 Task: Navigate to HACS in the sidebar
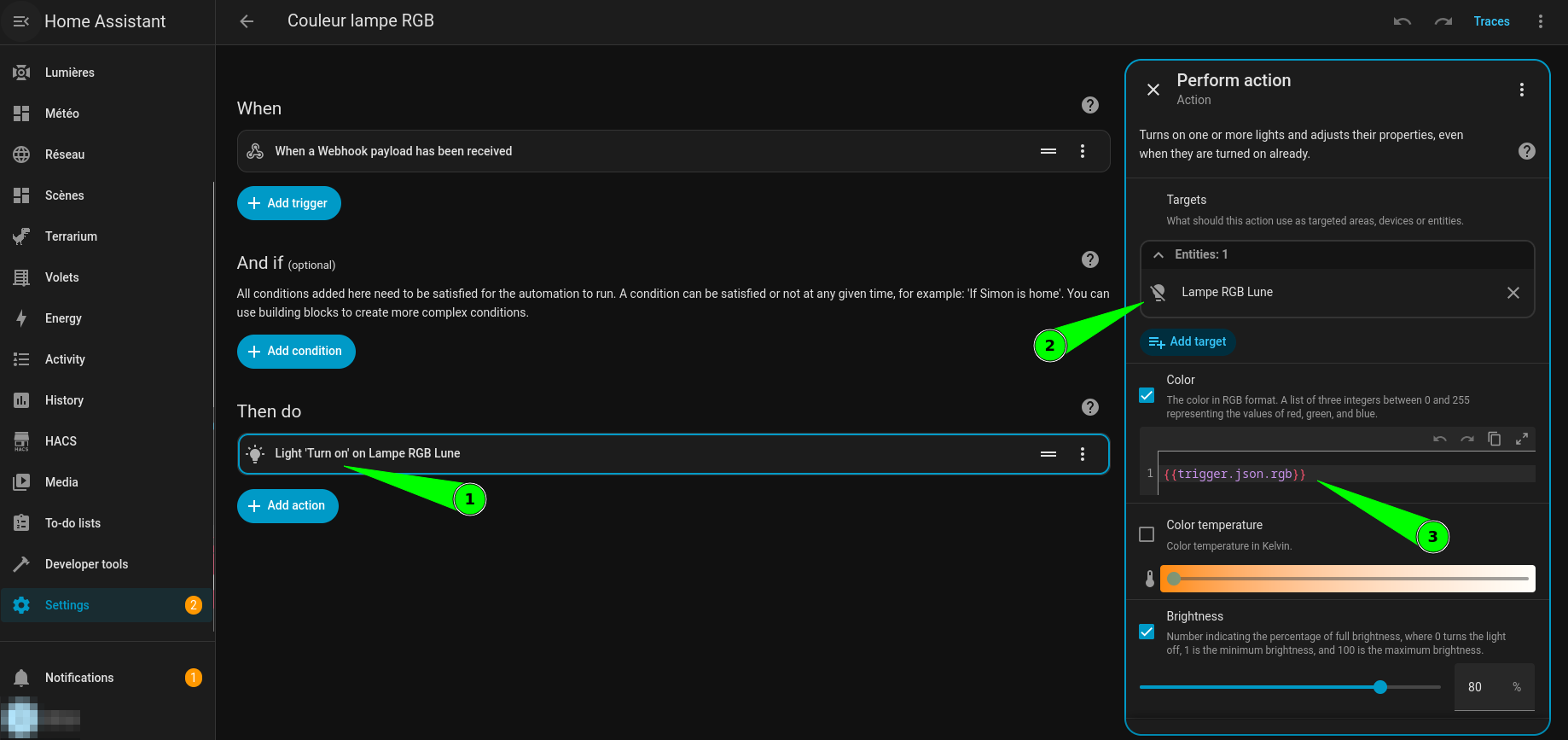tap(61, 441)
